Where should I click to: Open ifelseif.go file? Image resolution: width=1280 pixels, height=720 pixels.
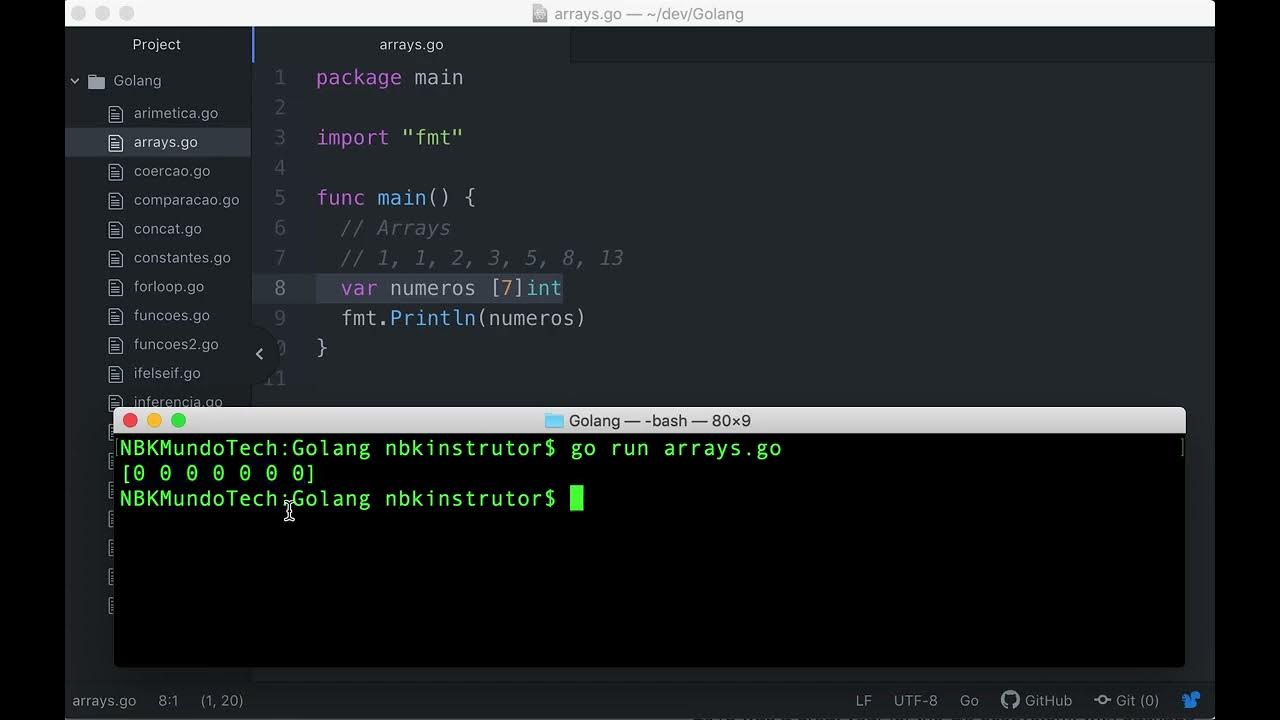pyautogui.click(x=167, y=374)
